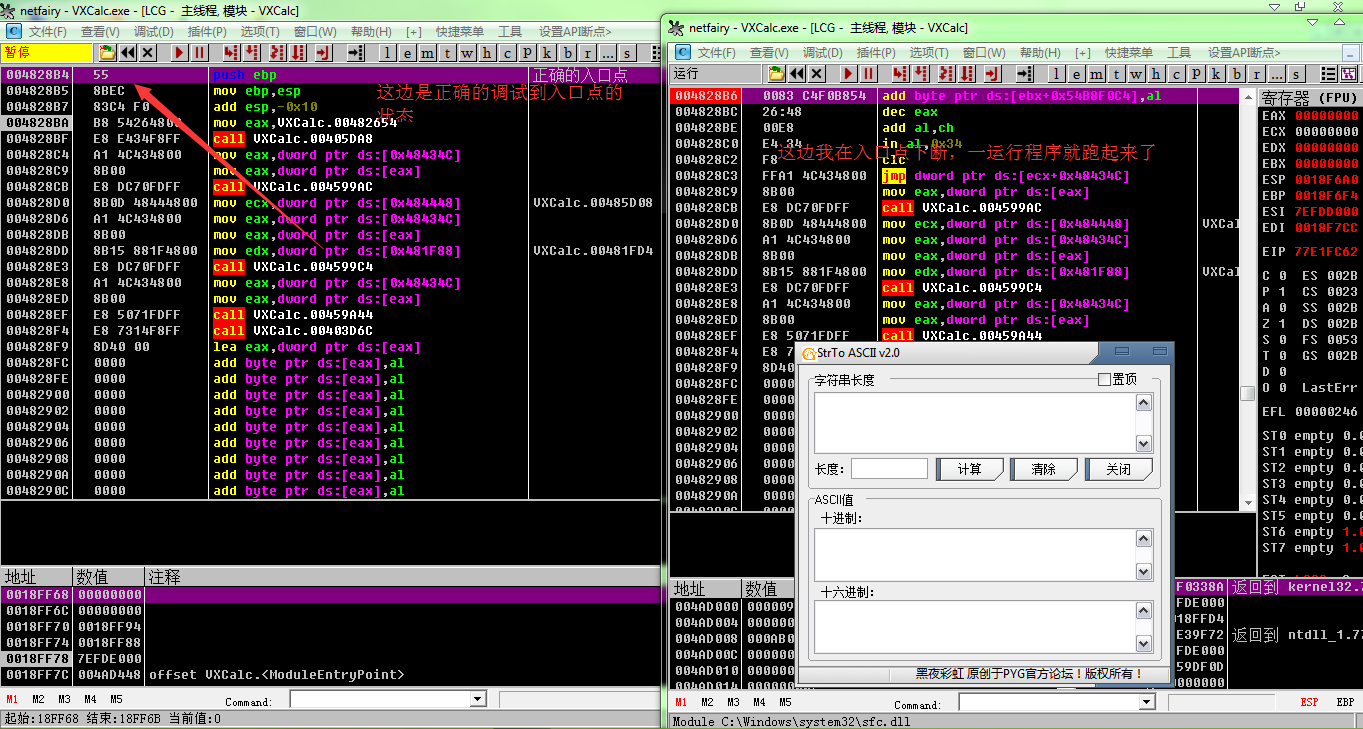Restart the program in left debugger toolbar
This screenshot has width=1363, height=729.
click(127, 53)
